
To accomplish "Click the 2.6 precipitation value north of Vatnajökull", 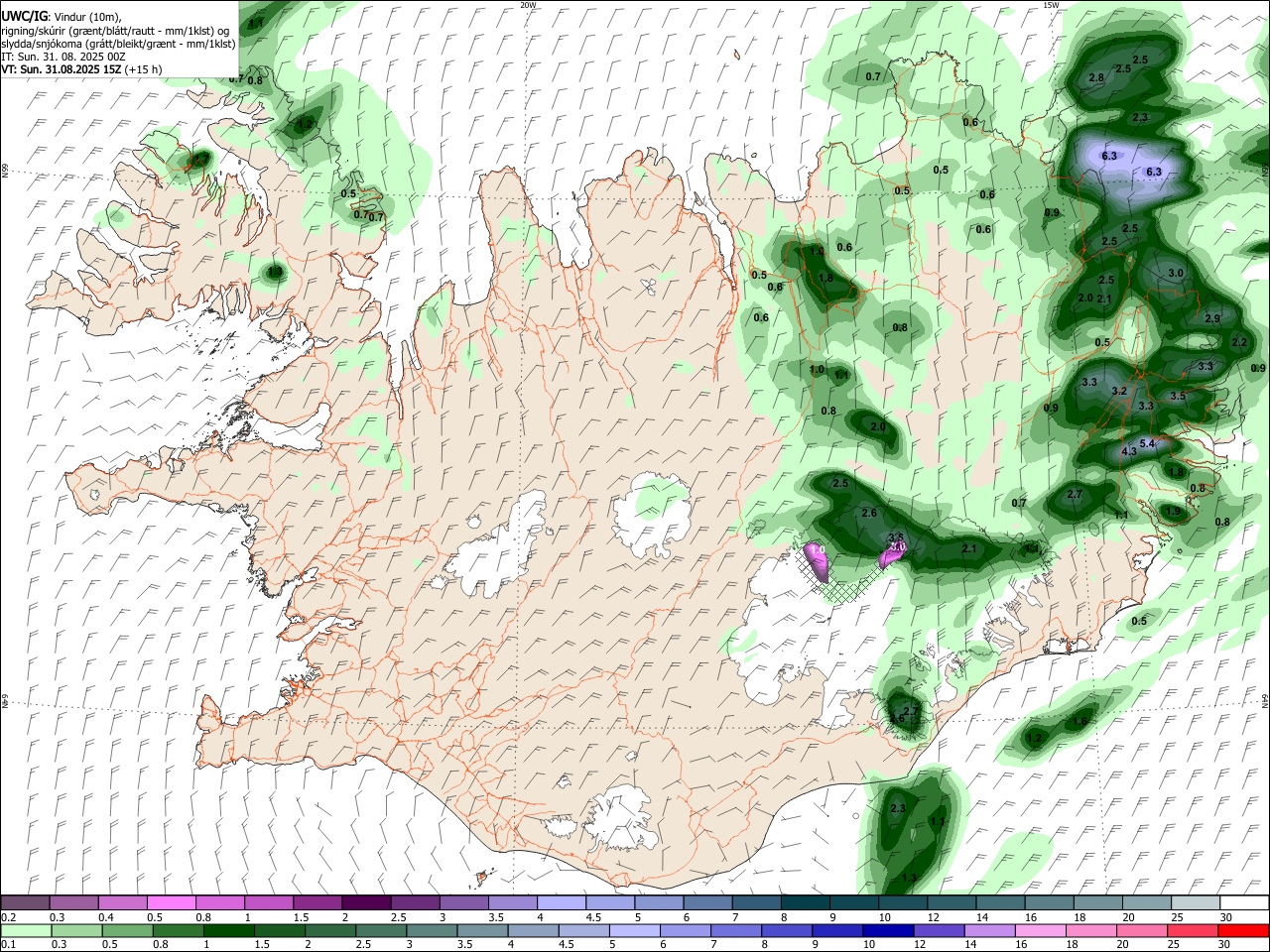I will point(869,513).
